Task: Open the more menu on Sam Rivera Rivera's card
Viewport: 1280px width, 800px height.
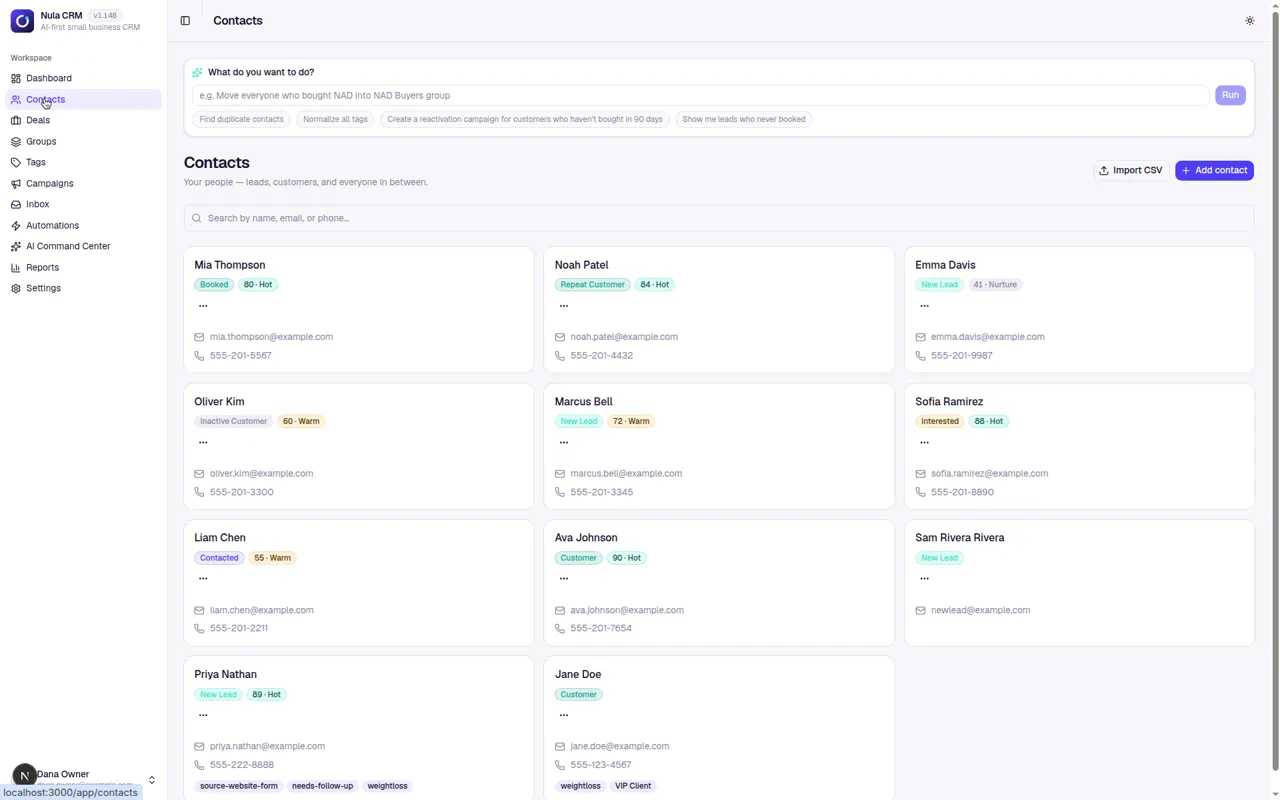Action: (x=924, y=578)
